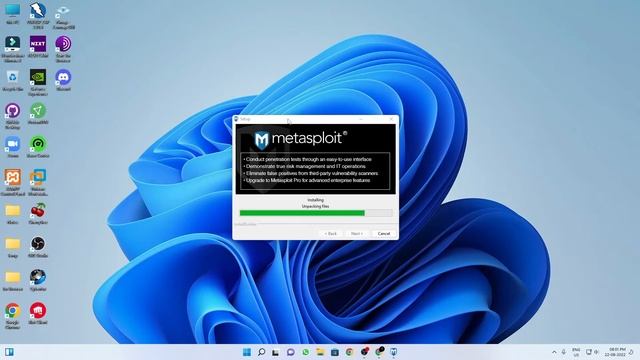The image size is (640, 360).
Task: Open File Explorer from the taskbar
Action: click(x=320, y=352)
